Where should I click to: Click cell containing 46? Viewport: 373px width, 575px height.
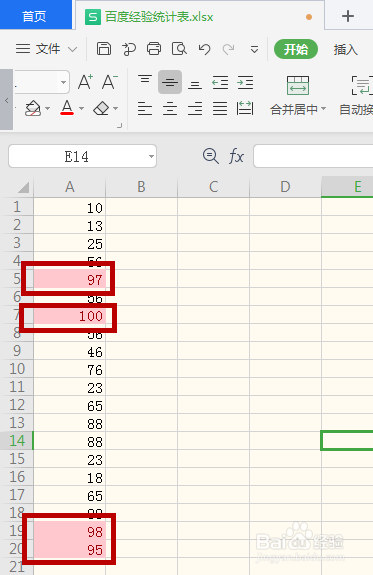pos(70,352)
